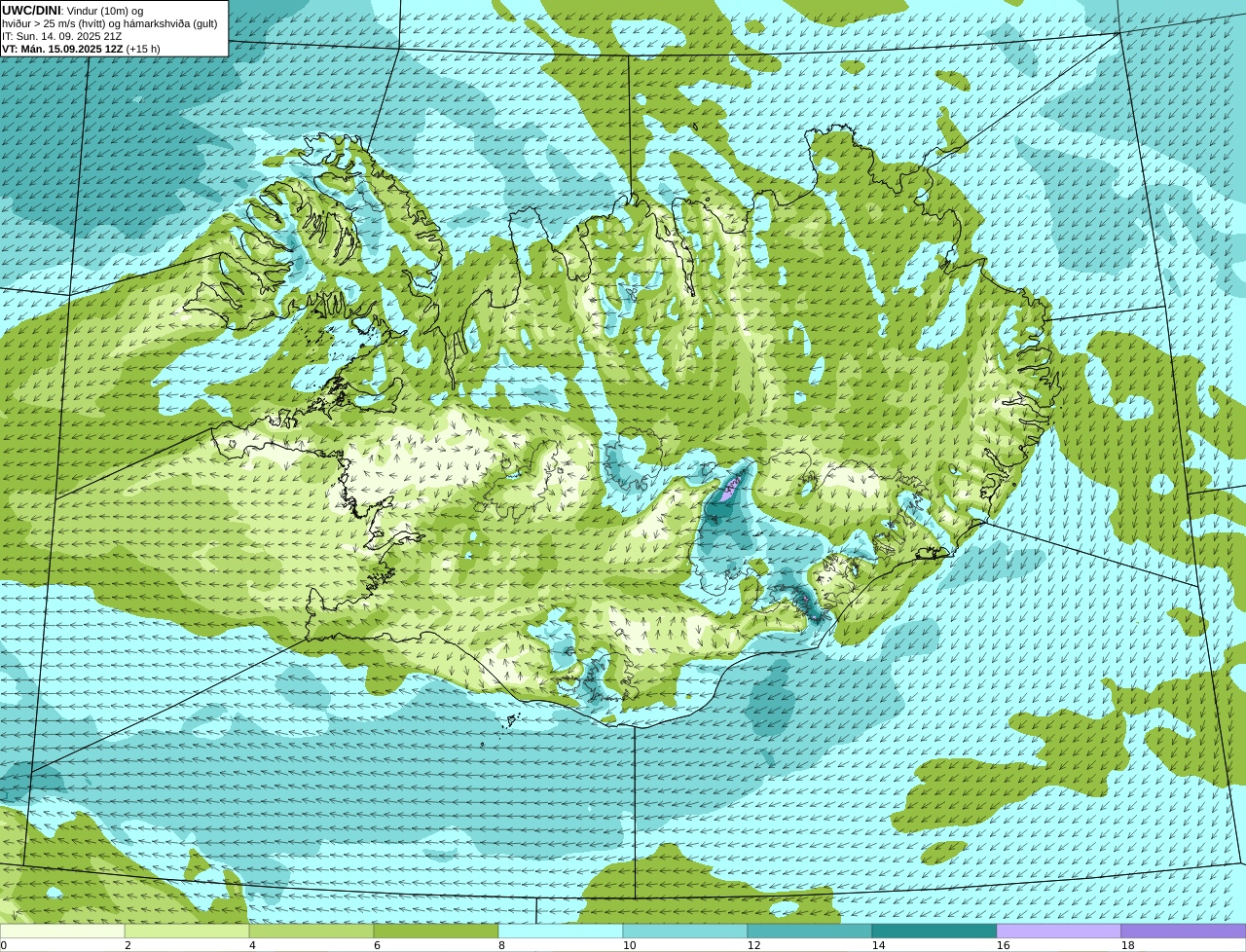Click the 4–6 m/s green legend swatch
Screen dimensions: 1246x952
pyautogui.click(x=311, y=931)
